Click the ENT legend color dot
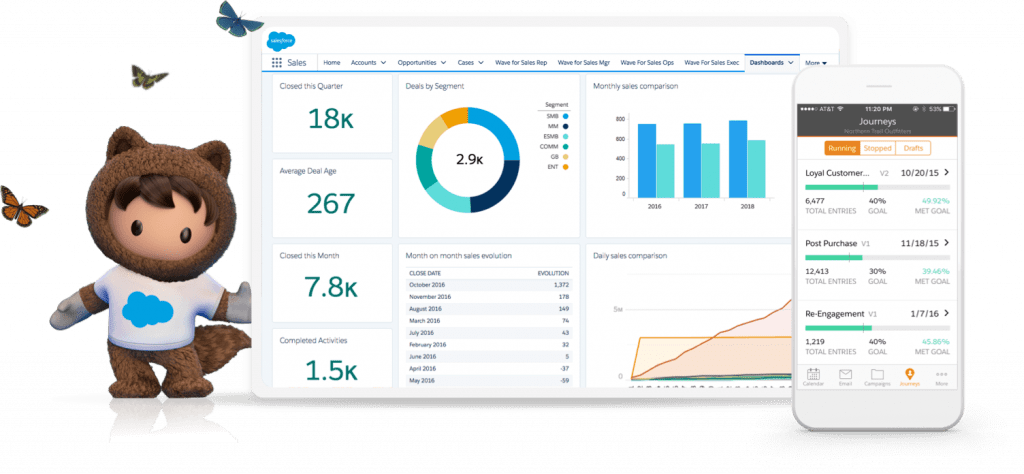Viewport: 1024px width, 474px height. point(565,167)
